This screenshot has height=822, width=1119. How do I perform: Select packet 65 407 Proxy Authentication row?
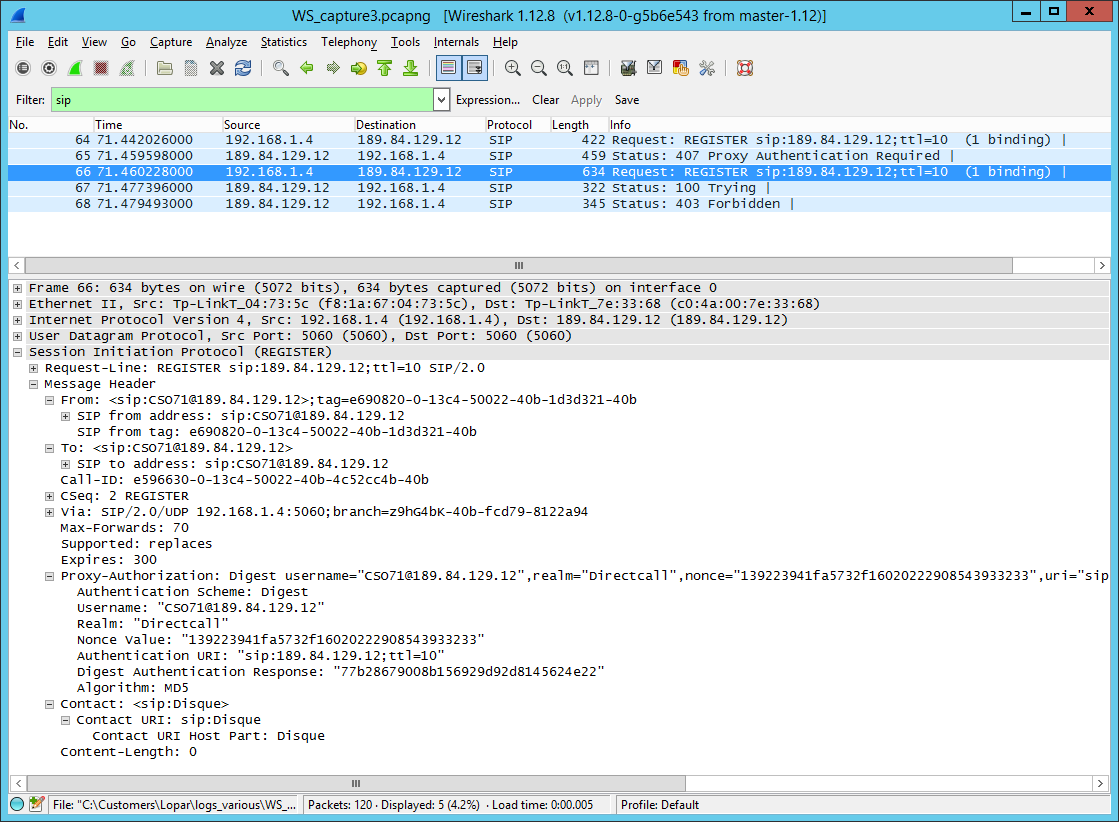(x=559, y=156)
